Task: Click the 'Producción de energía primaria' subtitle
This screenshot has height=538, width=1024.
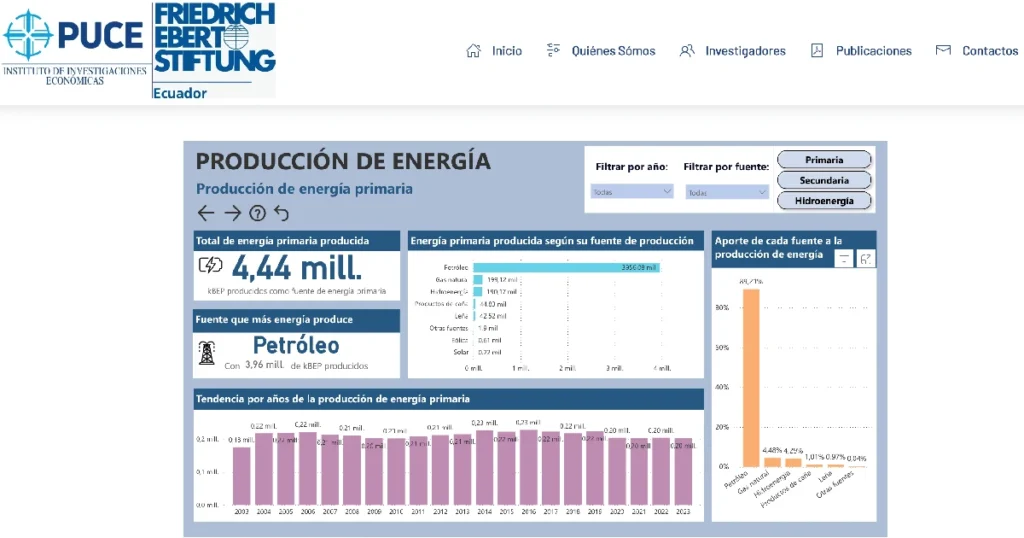Action: tap(304, 189)
